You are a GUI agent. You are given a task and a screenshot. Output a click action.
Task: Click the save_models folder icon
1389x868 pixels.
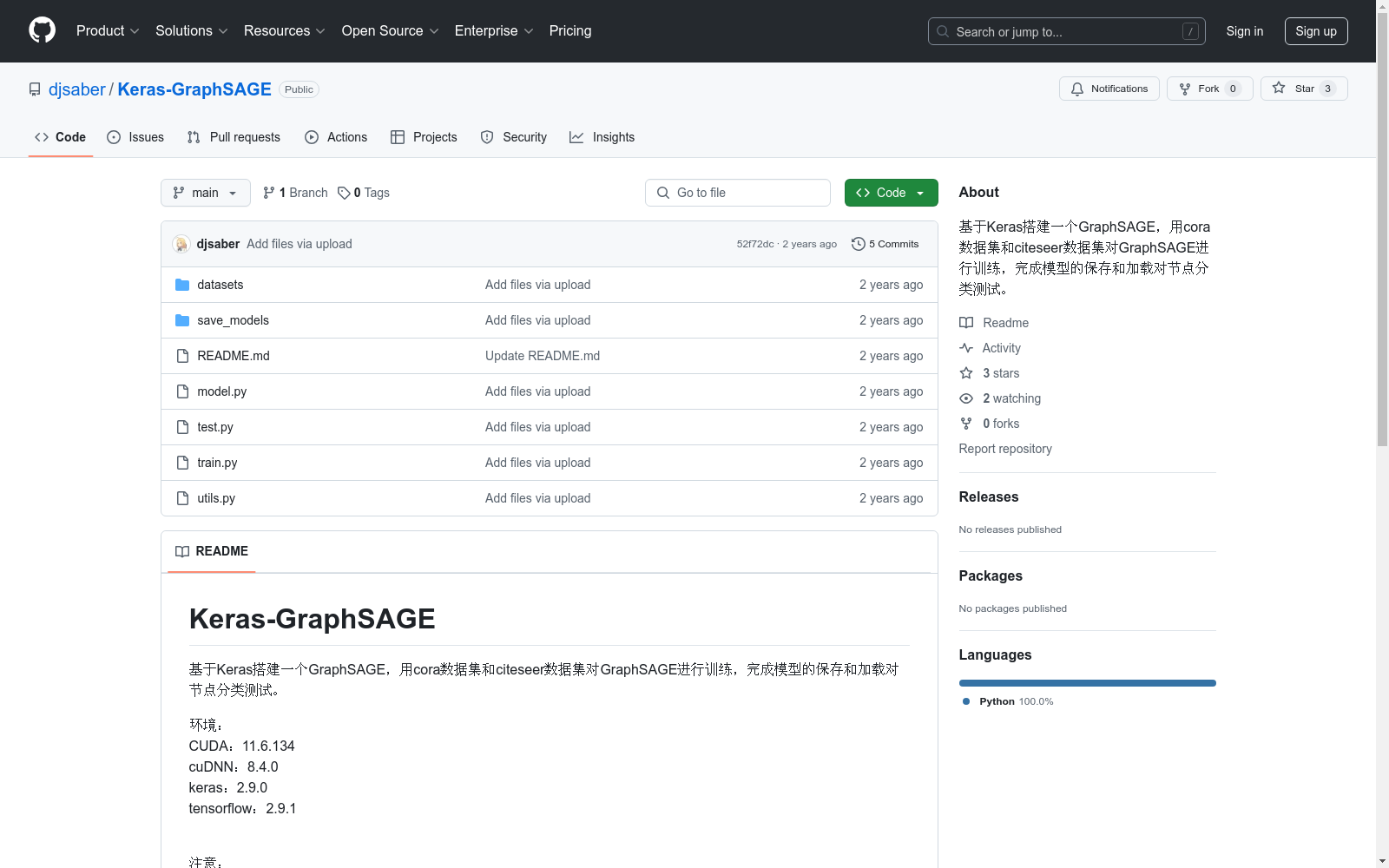click(182, 320)
